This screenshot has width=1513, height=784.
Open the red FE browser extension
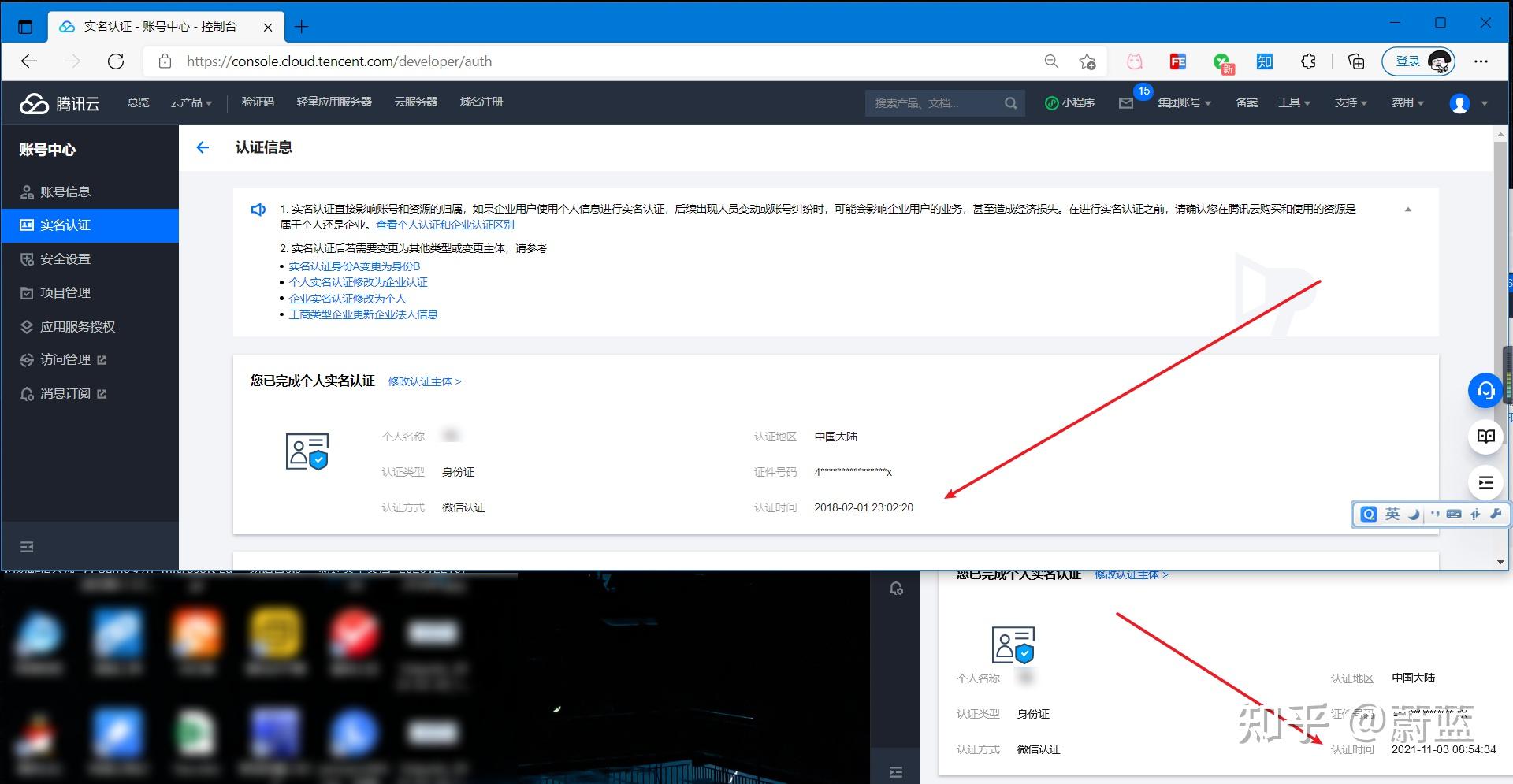click(x=1178, y=61)
